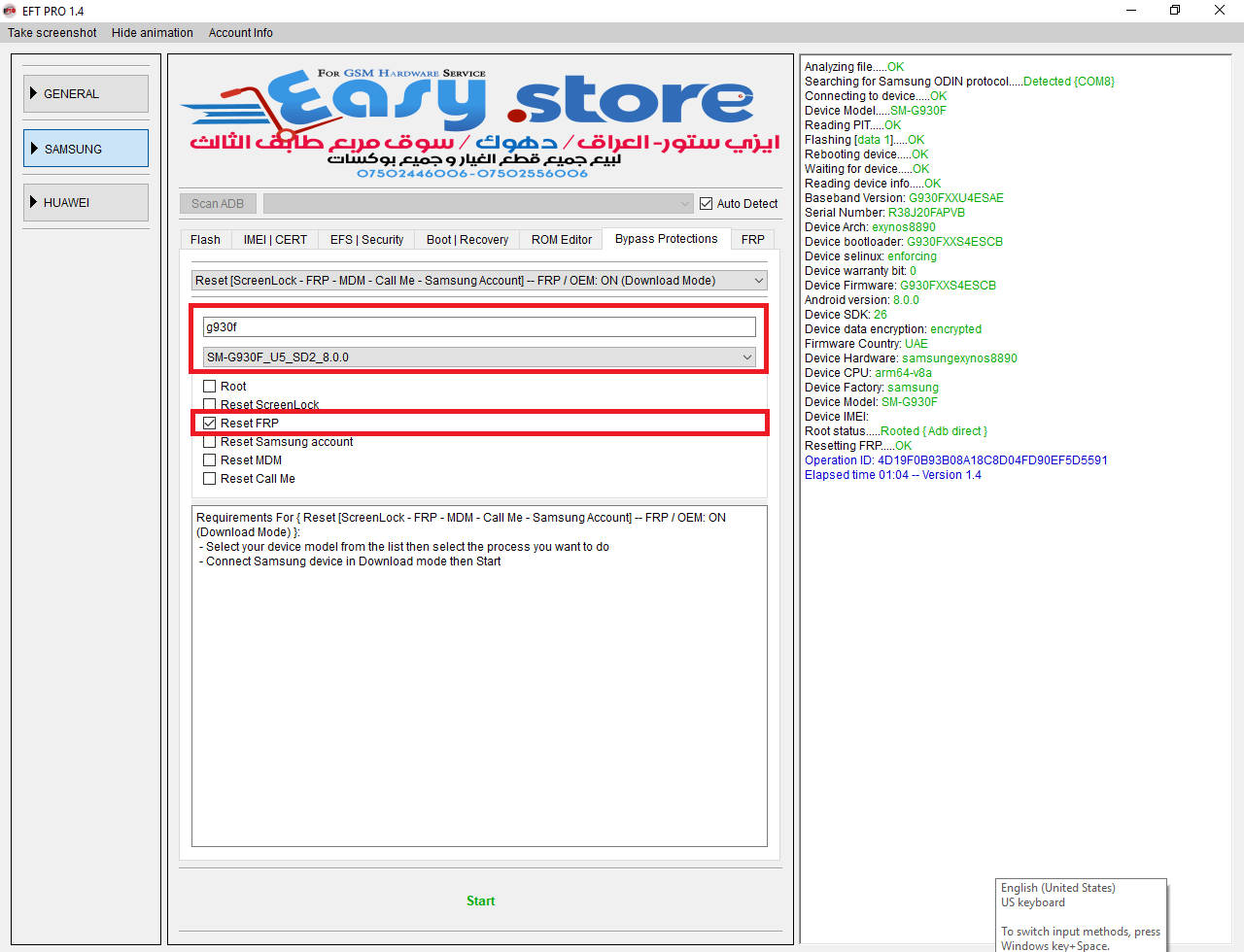The width and height of the screenshot is (1244, 952).
Task: Click the green Start button
Action: 480,901
